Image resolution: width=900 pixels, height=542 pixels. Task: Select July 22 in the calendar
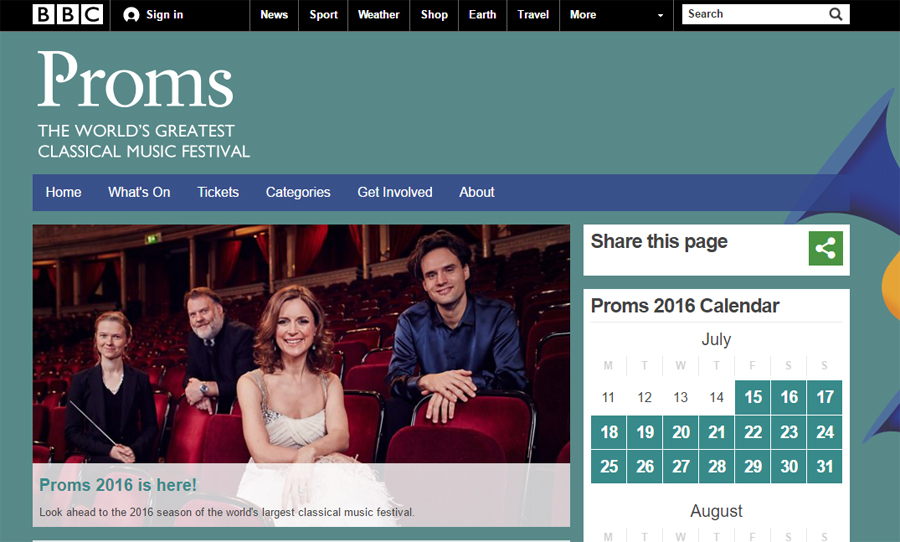pyautogui.click(x=752, y=432)
